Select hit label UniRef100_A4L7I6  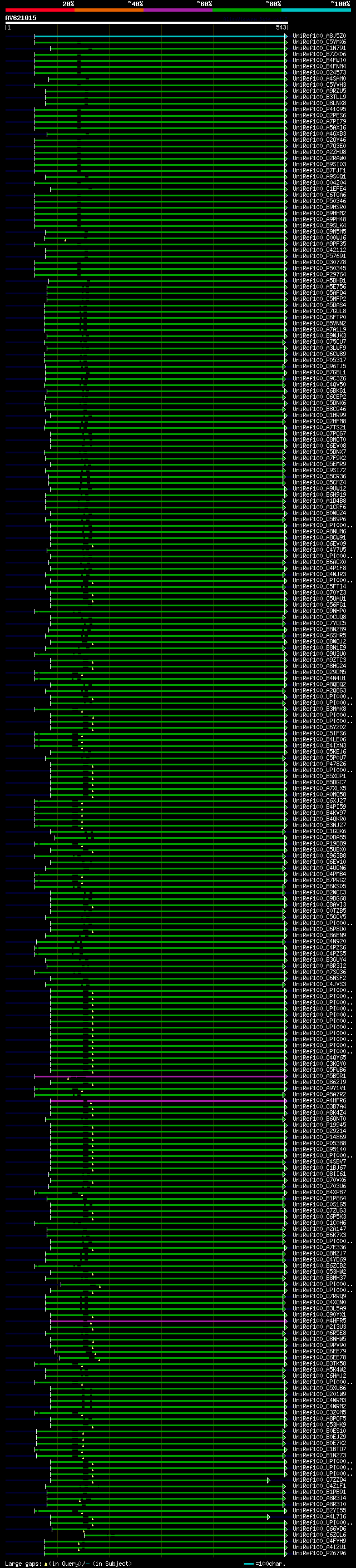pos(319,1516)
